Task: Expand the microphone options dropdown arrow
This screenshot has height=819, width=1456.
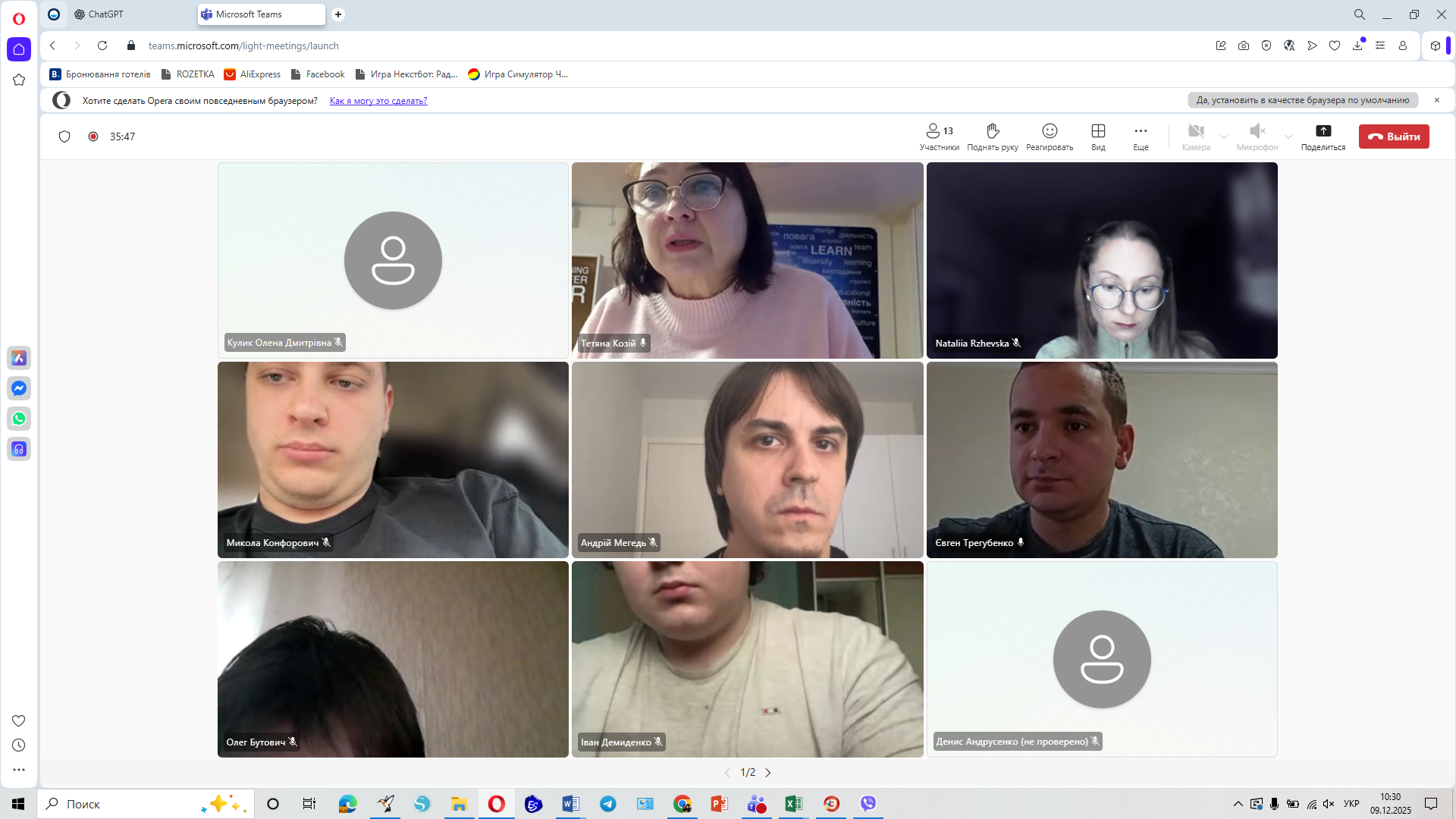Action: (x=1288, y=137)
